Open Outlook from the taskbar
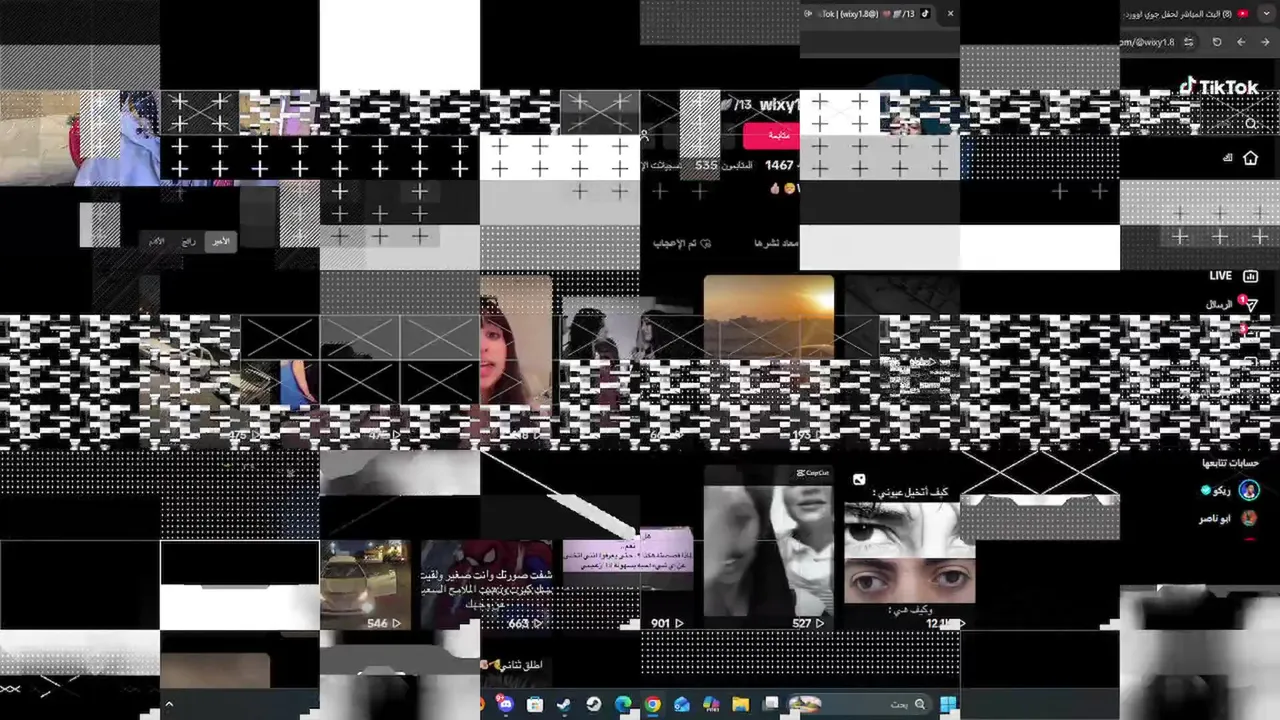The width and height of the screenshot is (1280, 720). pyautogui.click(x=682, y=705)
